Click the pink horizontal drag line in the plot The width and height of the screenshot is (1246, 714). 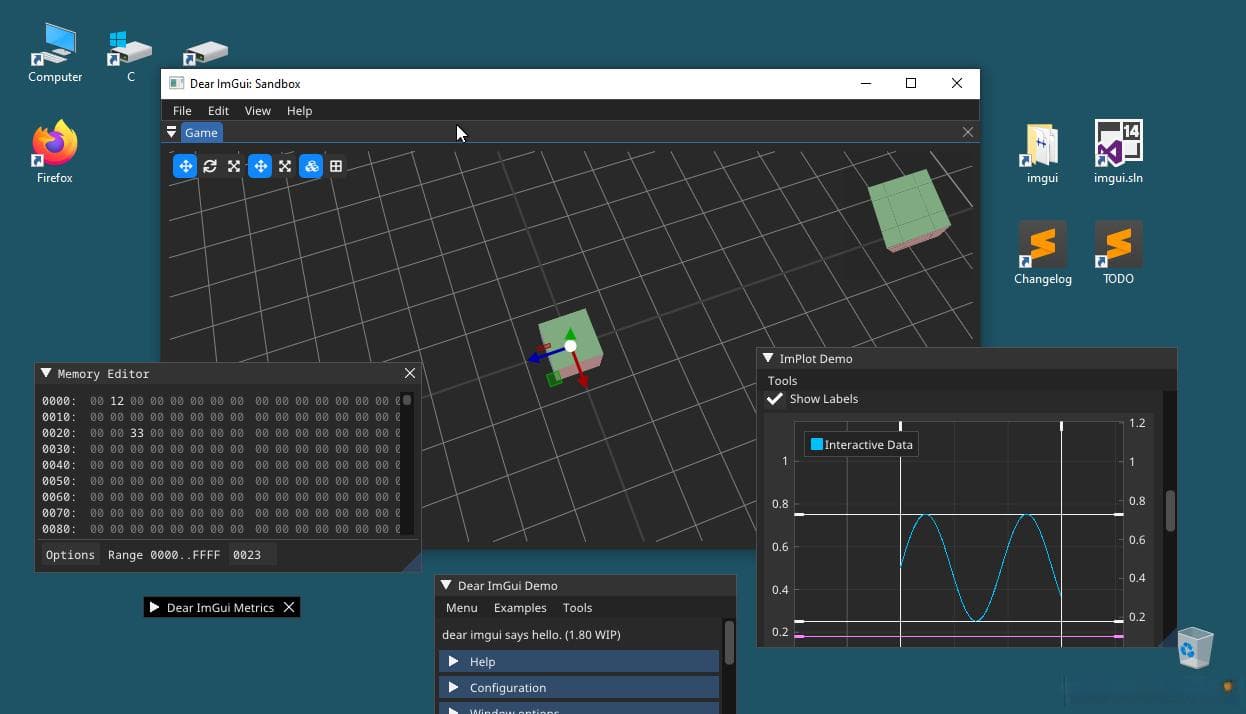[x=958, y=636]
